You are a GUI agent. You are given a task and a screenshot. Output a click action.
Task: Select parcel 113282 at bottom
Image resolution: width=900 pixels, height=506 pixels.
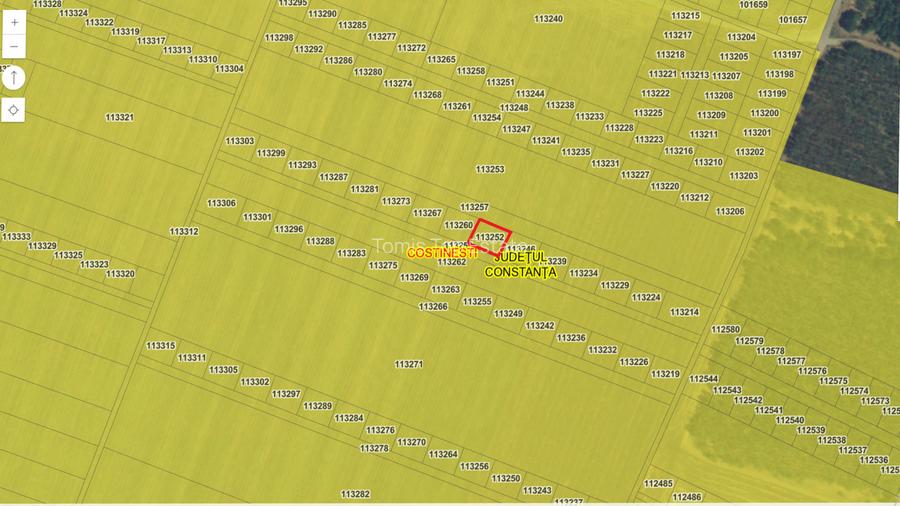click(355, 494)
